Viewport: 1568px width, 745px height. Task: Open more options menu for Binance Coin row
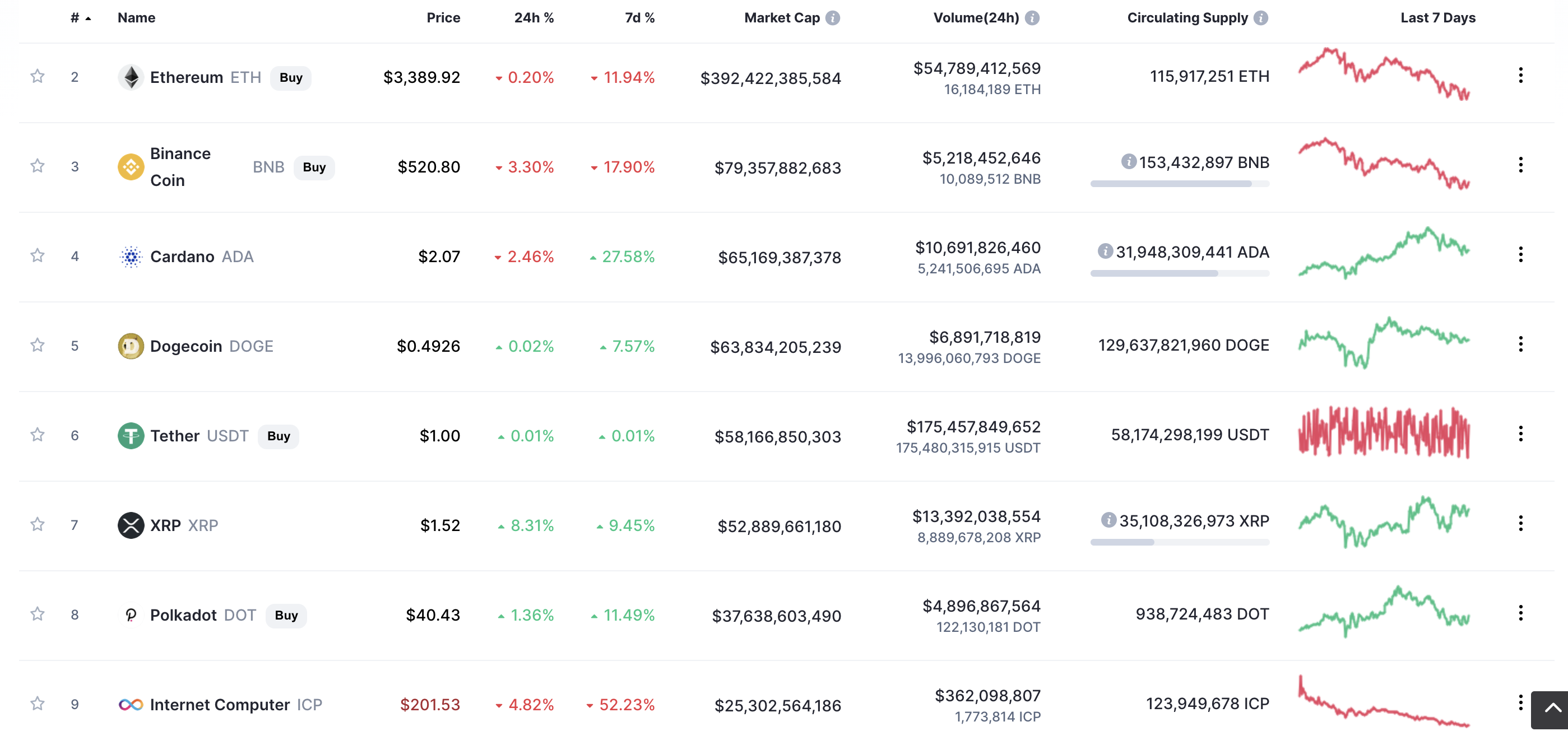1520,165
